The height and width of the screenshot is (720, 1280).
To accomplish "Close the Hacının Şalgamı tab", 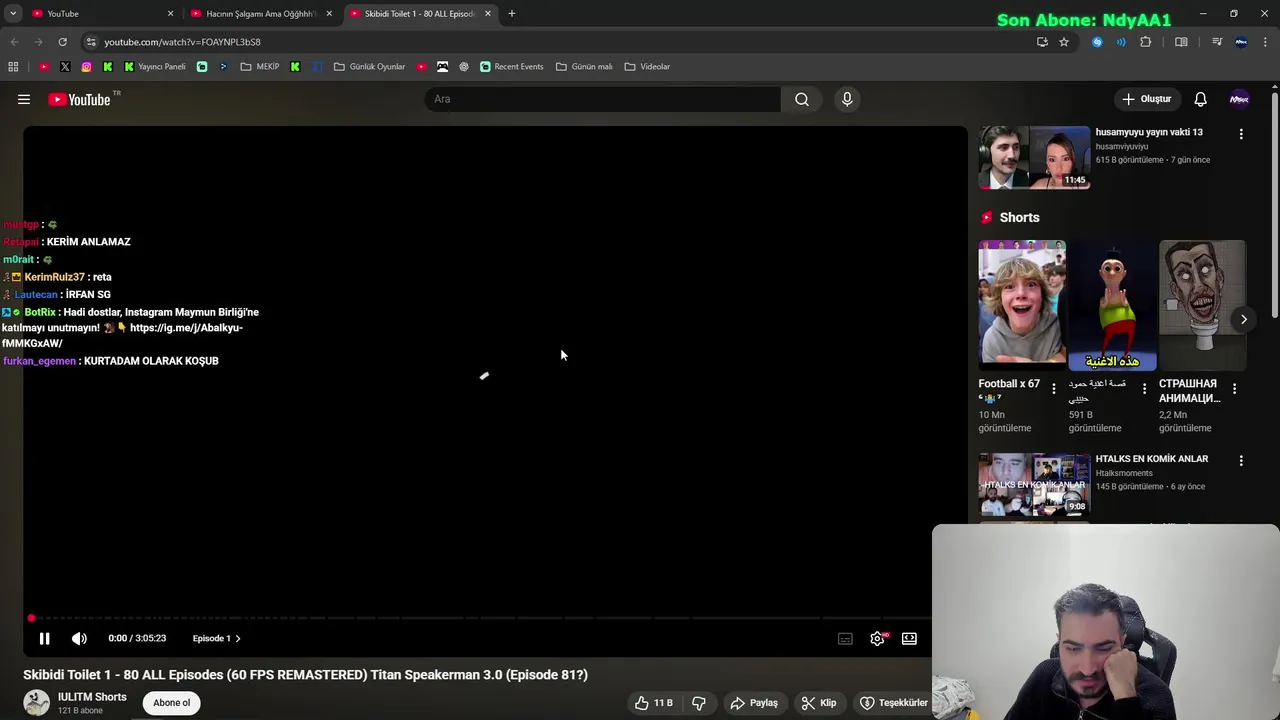I will [329, 13].
